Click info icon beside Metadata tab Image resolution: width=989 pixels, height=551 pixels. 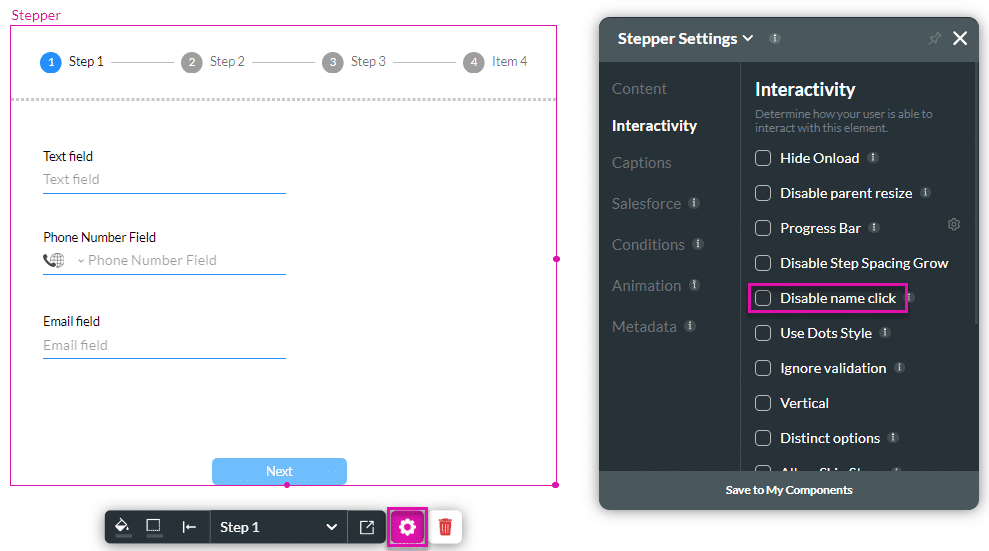tap(690, 326)
